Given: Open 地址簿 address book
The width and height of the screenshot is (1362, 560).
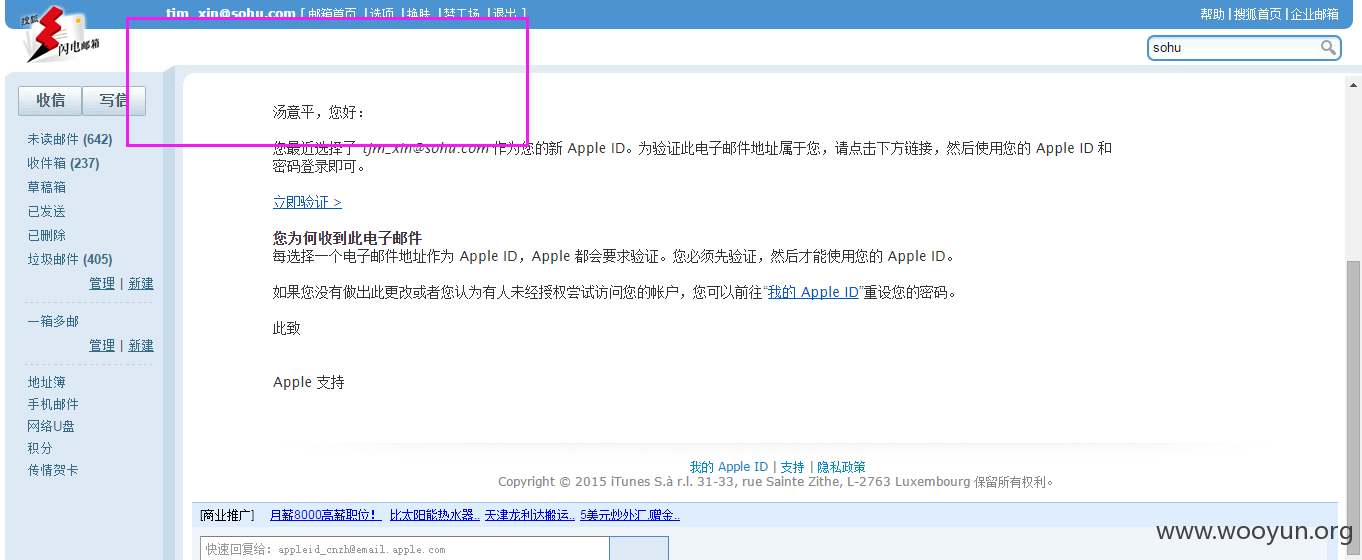Looking at the screenshot, I should [x=47, y=382].
